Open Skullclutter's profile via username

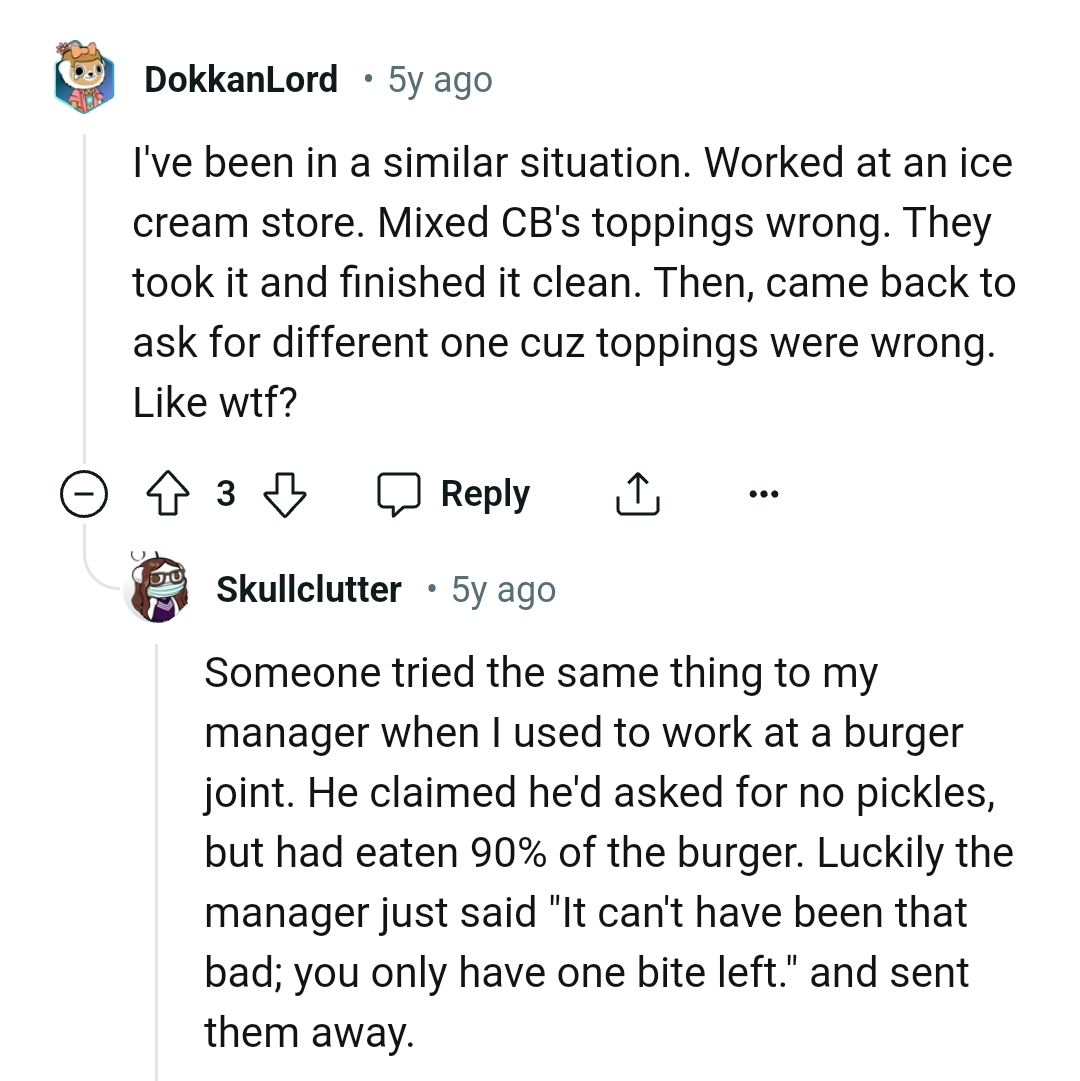tap(308, 588)
